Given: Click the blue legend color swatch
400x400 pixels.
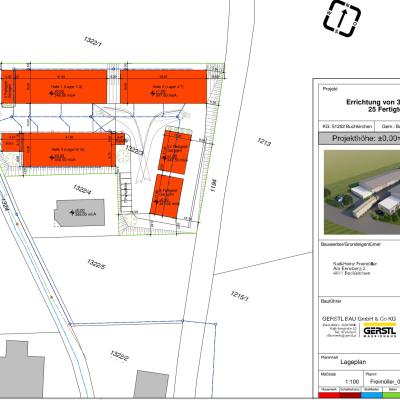Looking at the screenshot, I should 371,395.
